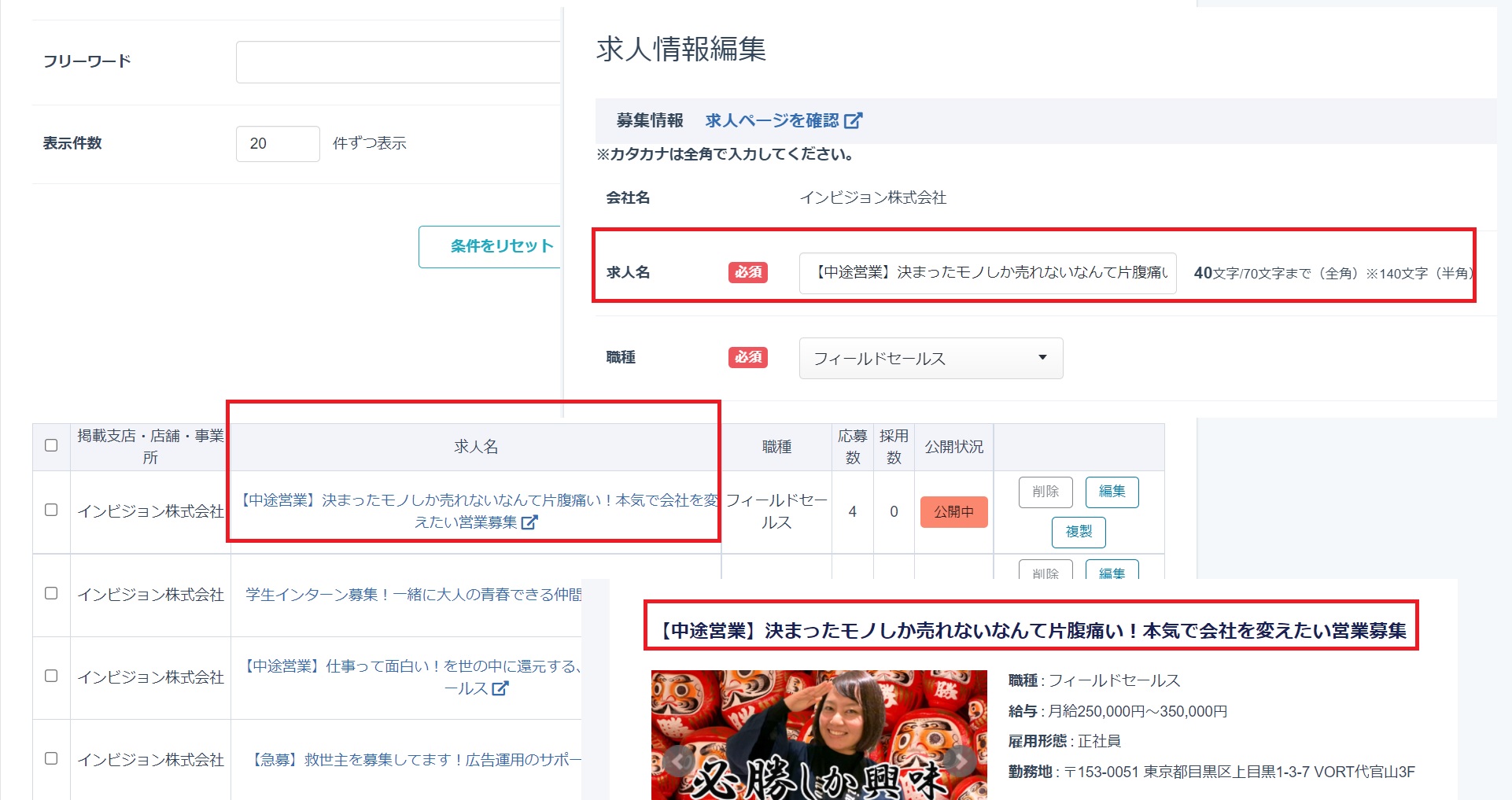The image size is (1512, 800).
Task: Toggle the select-all checkbox in table header
Action: [x=51, y=444]
